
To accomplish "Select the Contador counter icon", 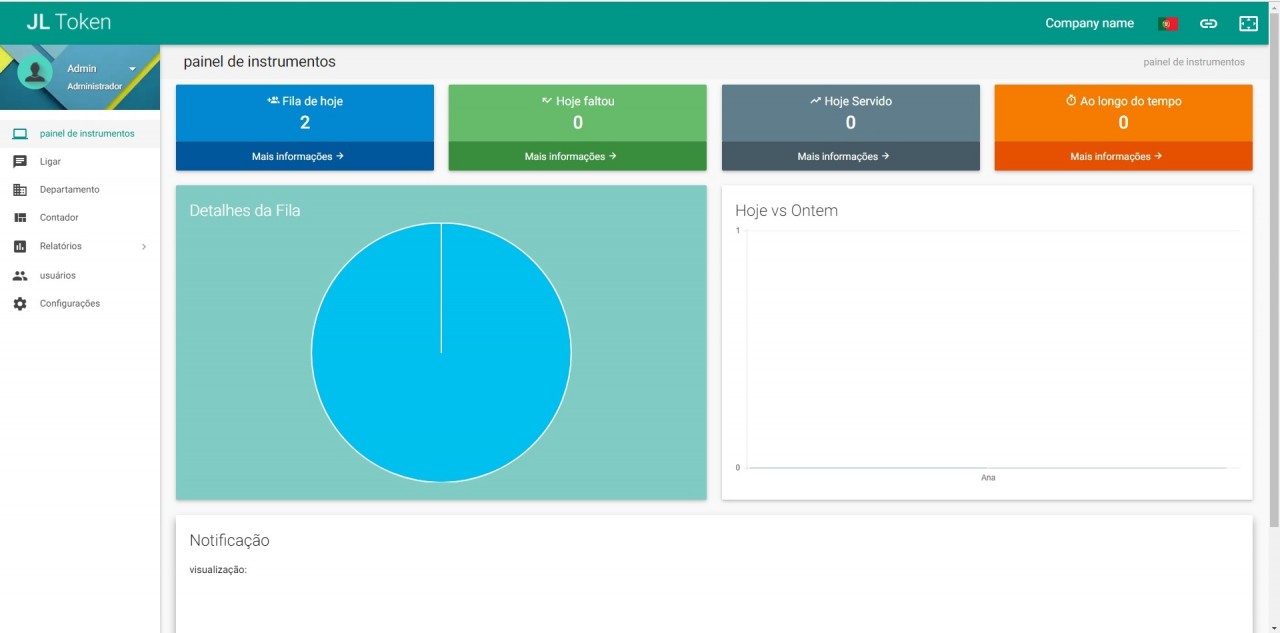I will coord(19,217).
